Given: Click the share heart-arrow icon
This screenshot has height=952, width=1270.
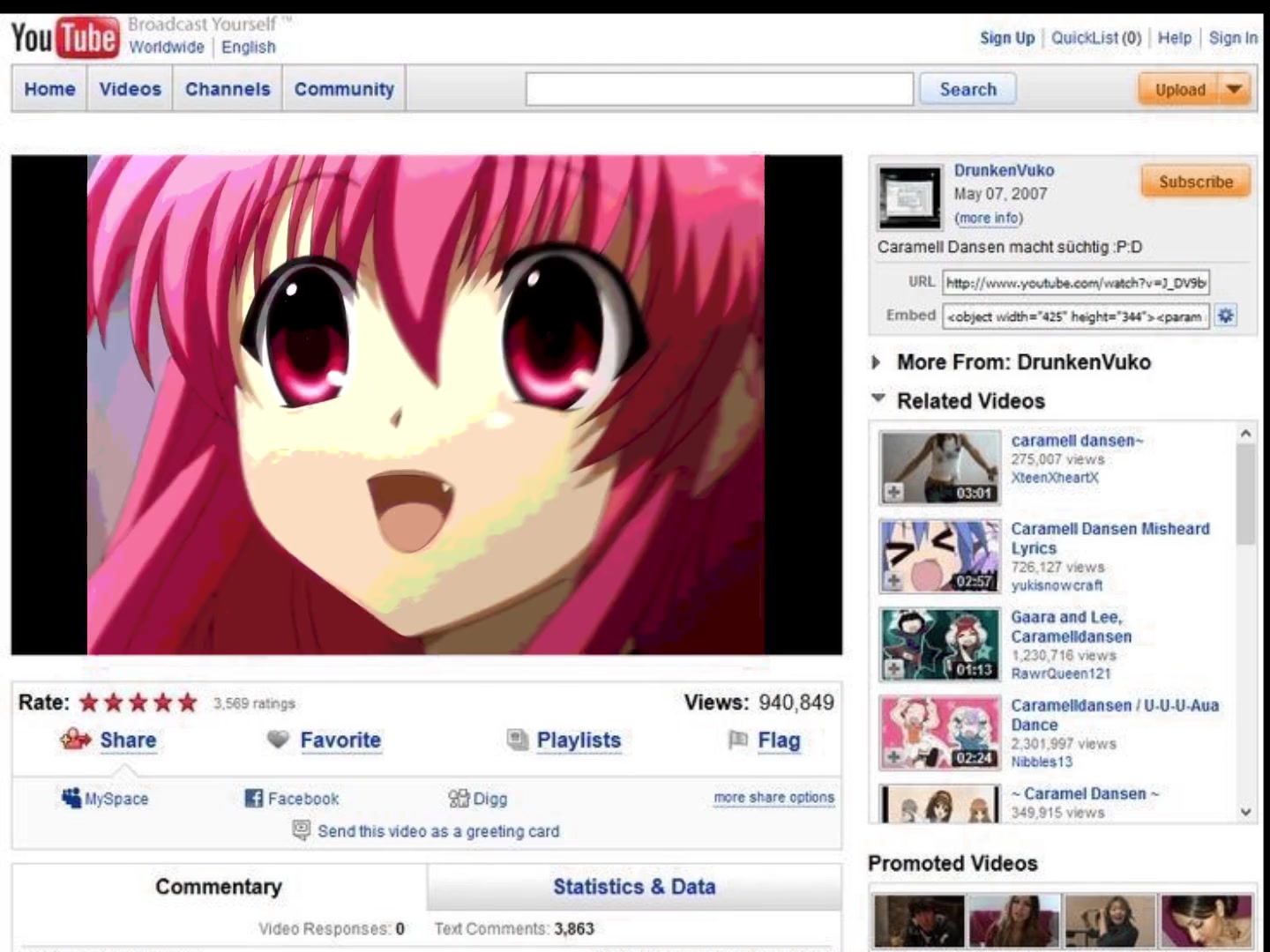Looking at the screenshot, I should [x=76, y=740].
